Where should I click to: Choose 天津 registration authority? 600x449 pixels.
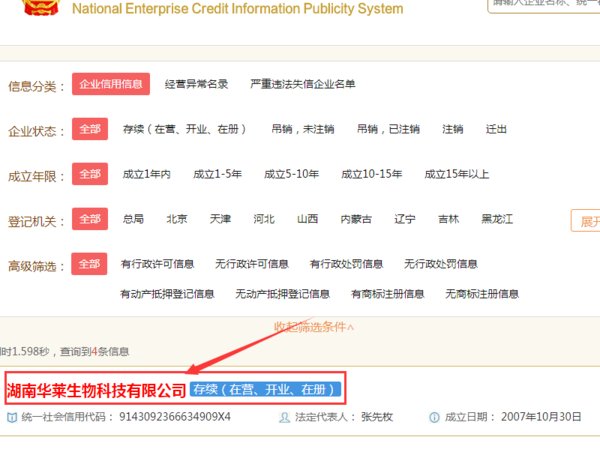point(220,219)
